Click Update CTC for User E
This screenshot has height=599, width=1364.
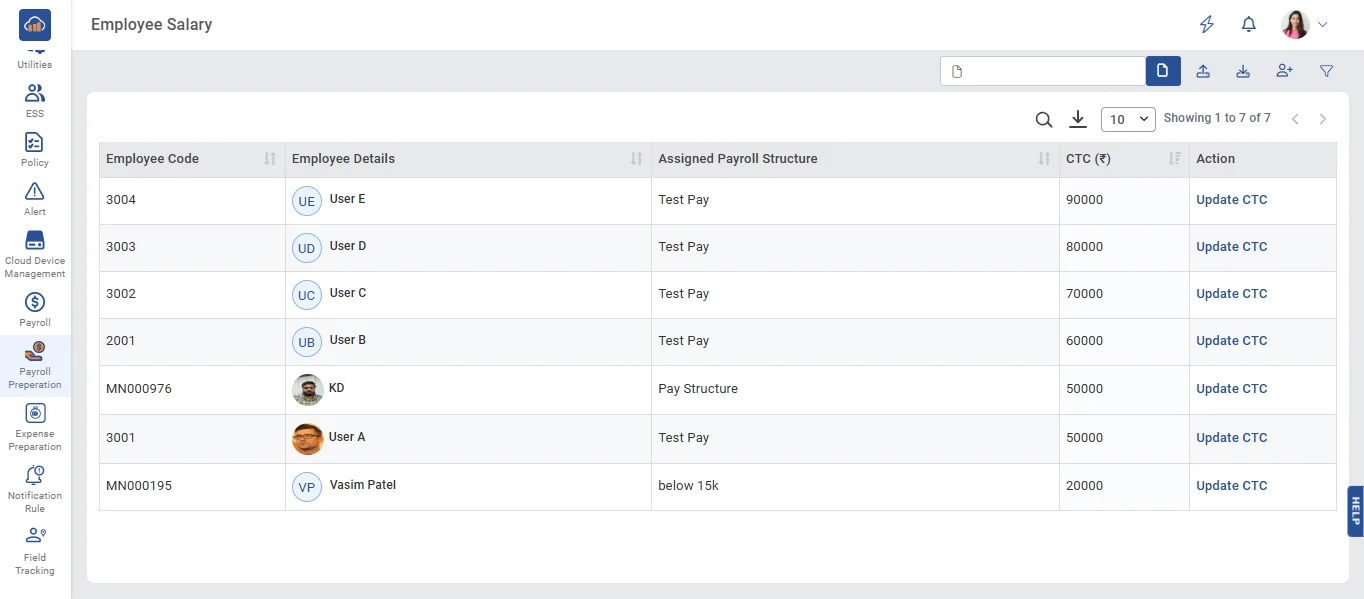(x=1231, y=200)
